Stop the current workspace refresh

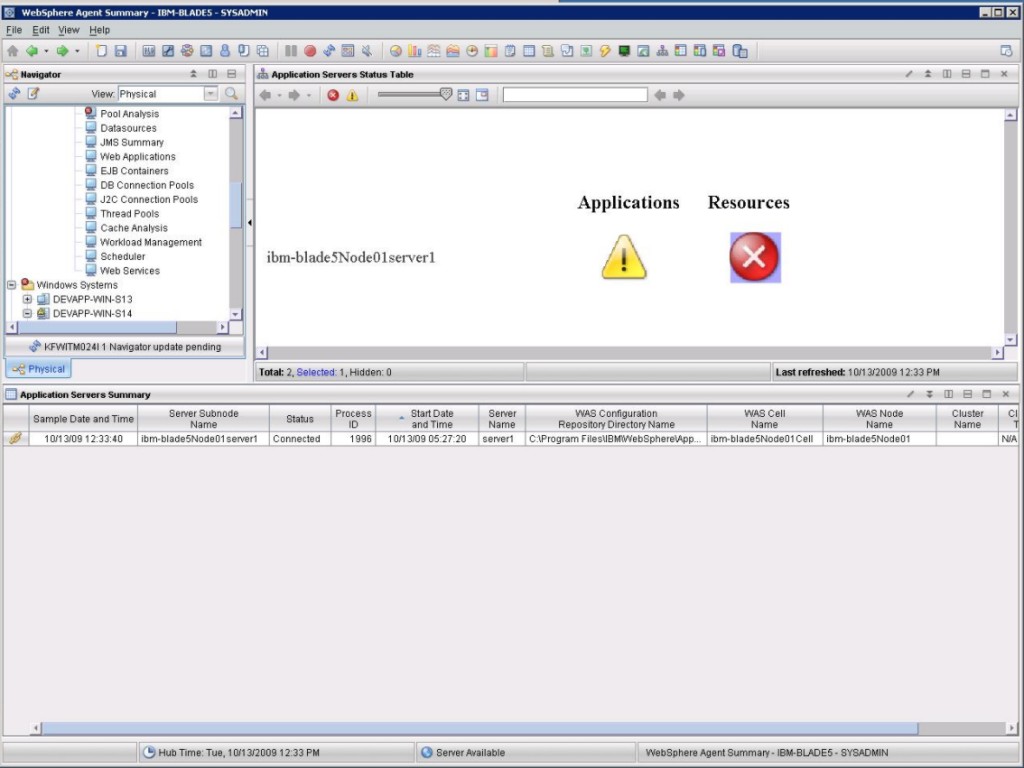pyautogui.click(x=310, y=50)
